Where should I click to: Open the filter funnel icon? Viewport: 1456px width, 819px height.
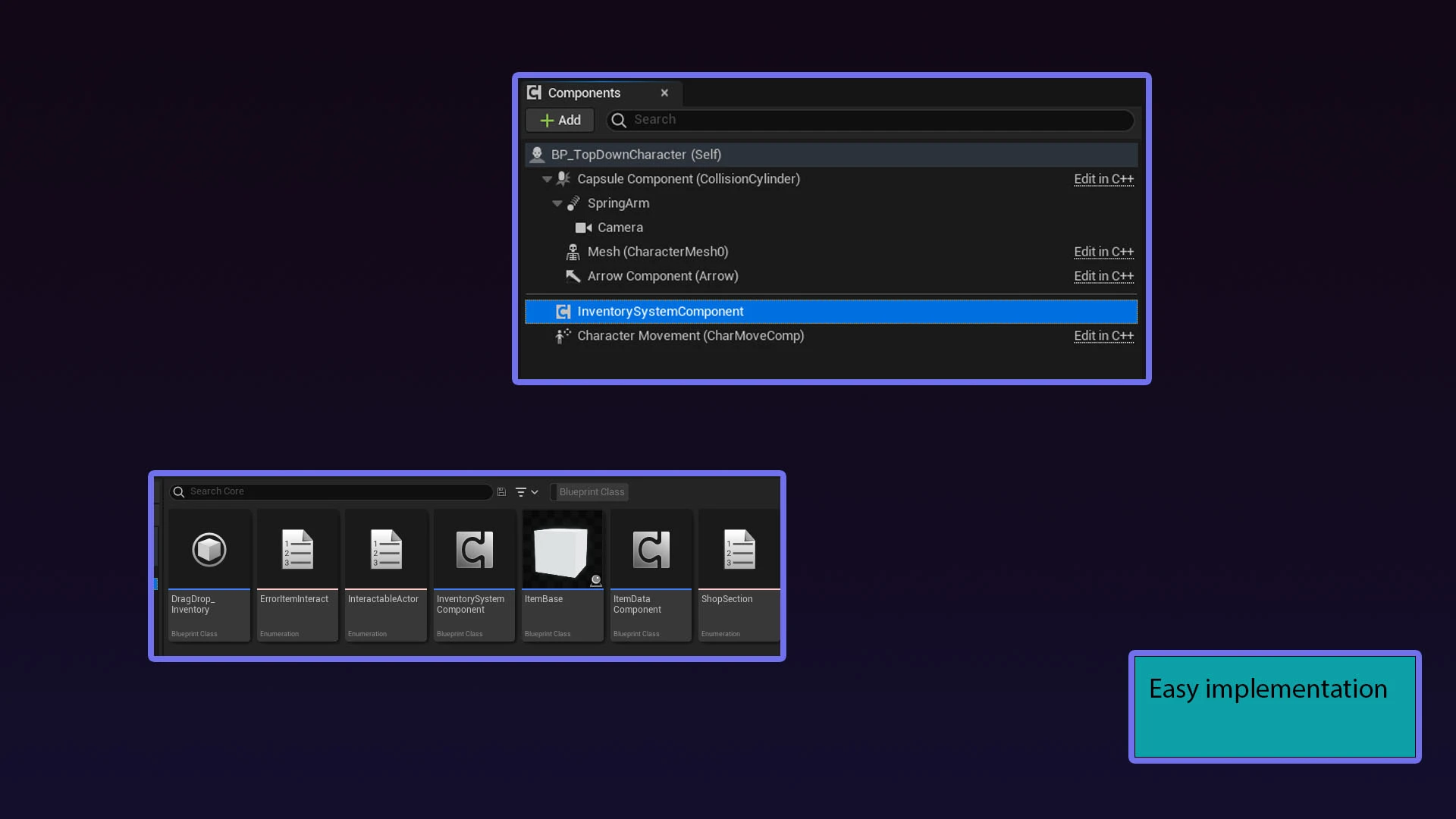tap(521, 491)
